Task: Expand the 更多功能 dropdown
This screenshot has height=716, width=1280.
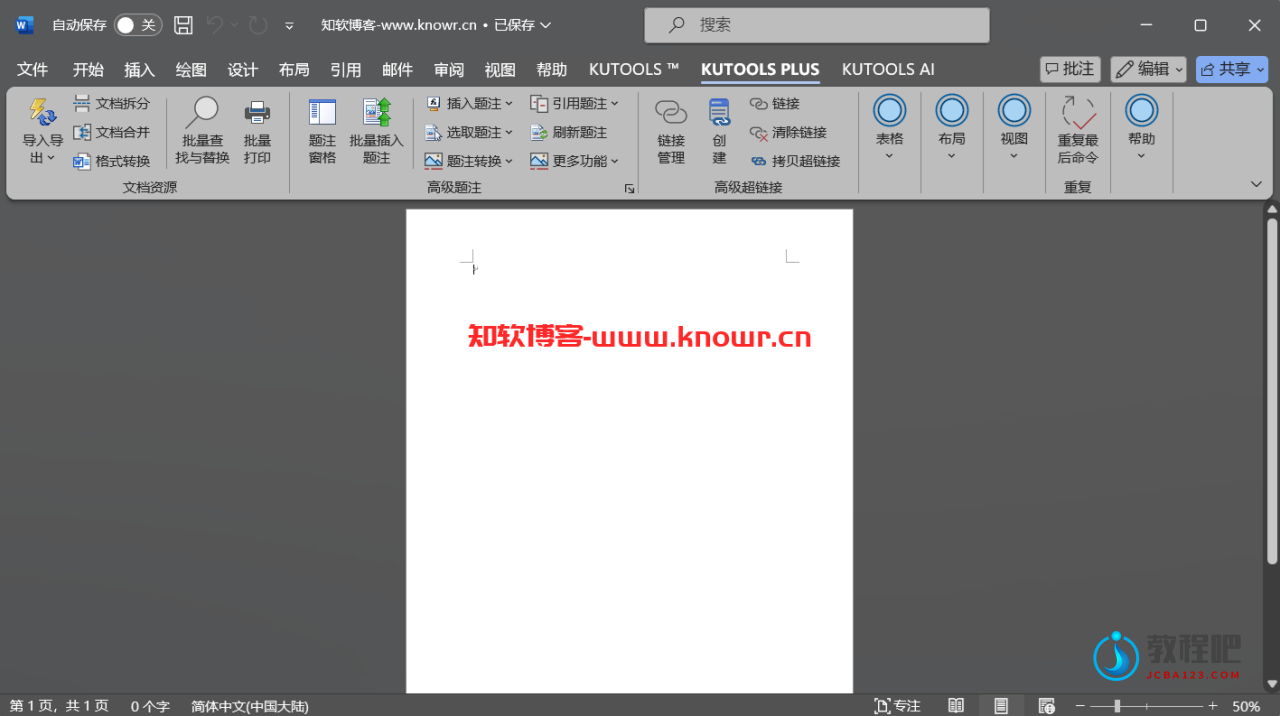Action: (575, 161)
